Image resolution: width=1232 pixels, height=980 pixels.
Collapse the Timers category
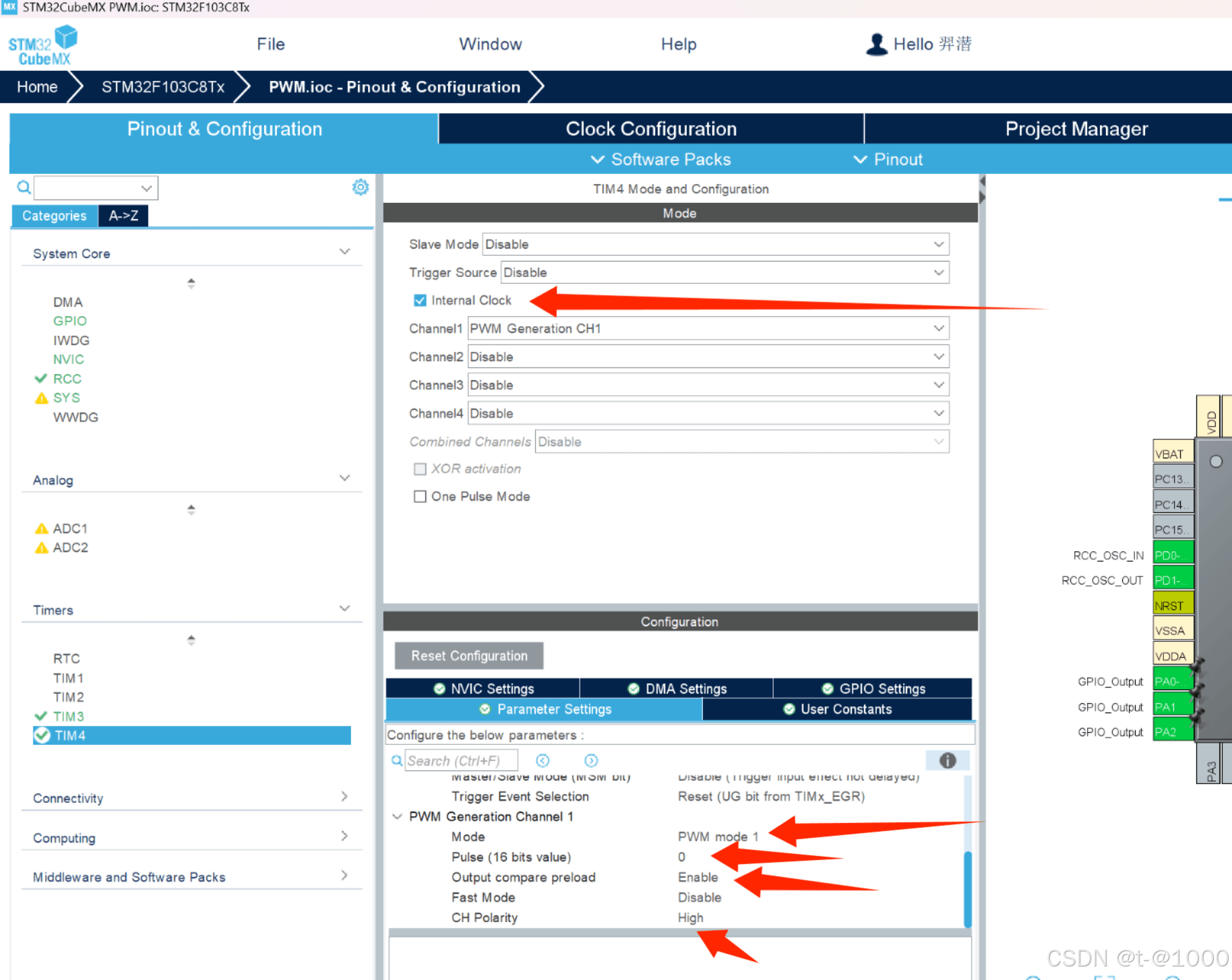click(344, 608)
